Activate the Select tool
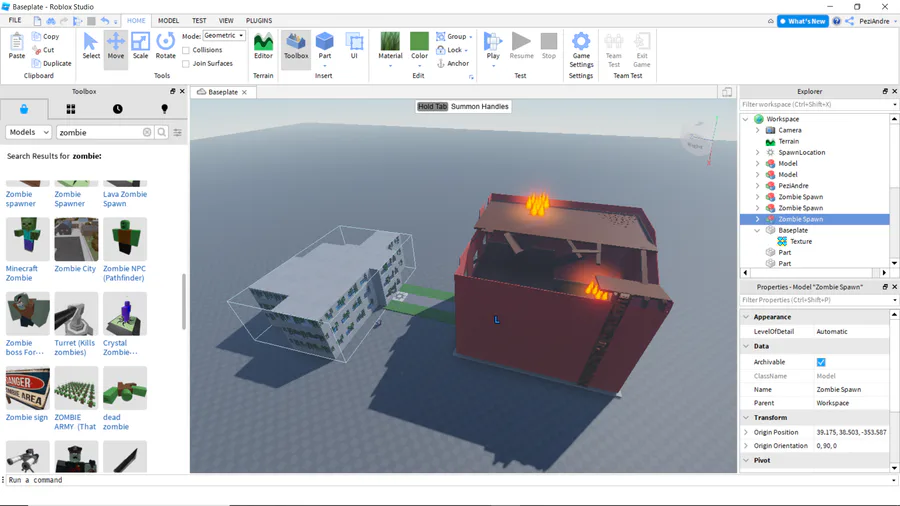Screen dimensions: 900x506 pyautogui.click(x=91, y=46)
